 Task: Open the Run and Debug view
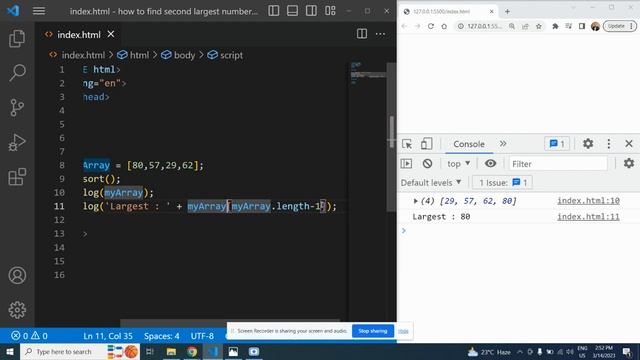(x=17, y=142)
